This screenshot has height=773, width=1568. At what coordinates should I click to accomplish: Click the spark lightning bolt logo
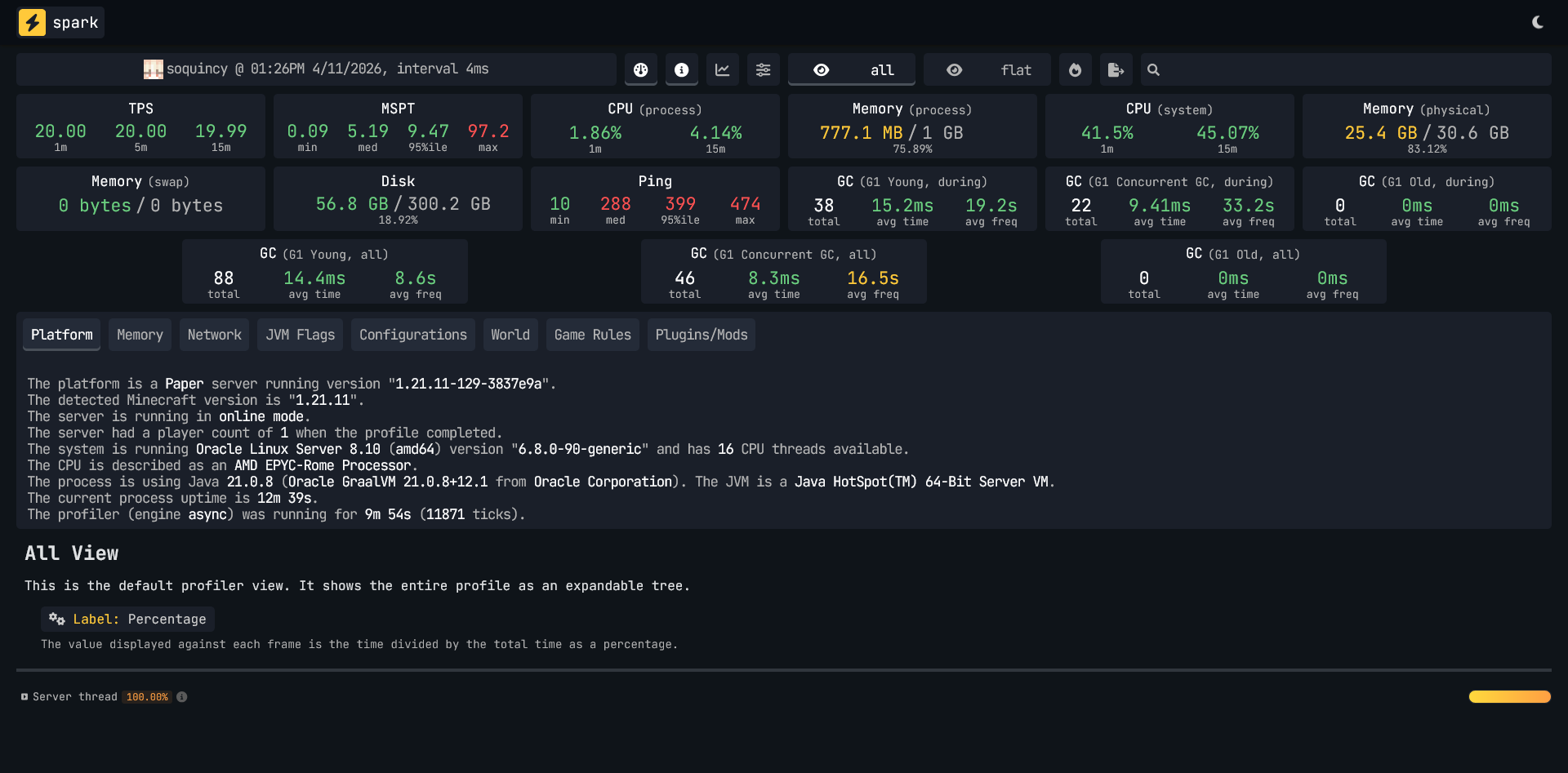33,22
